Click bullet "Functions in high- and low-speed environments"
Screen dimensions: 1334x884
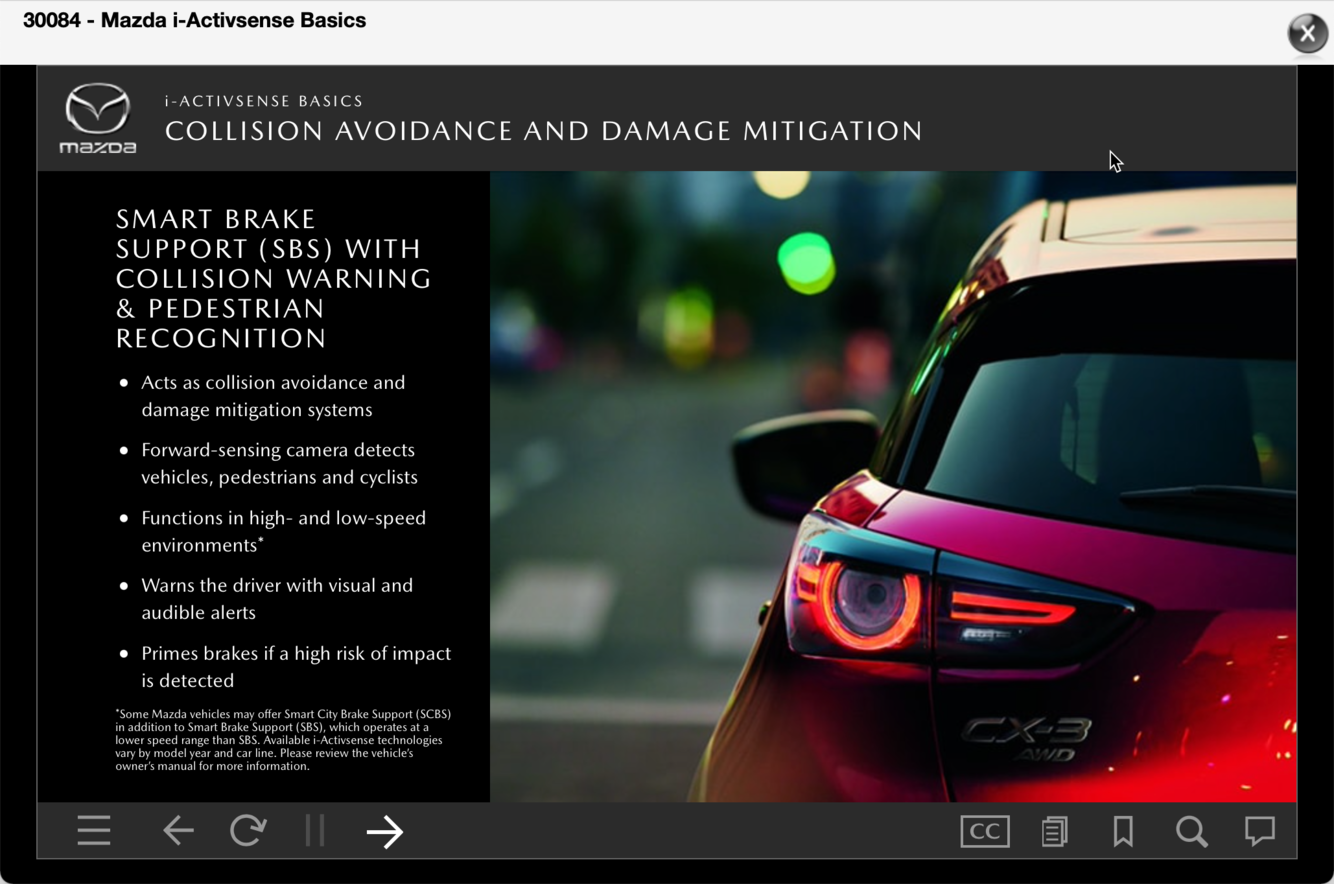[283, 531]
